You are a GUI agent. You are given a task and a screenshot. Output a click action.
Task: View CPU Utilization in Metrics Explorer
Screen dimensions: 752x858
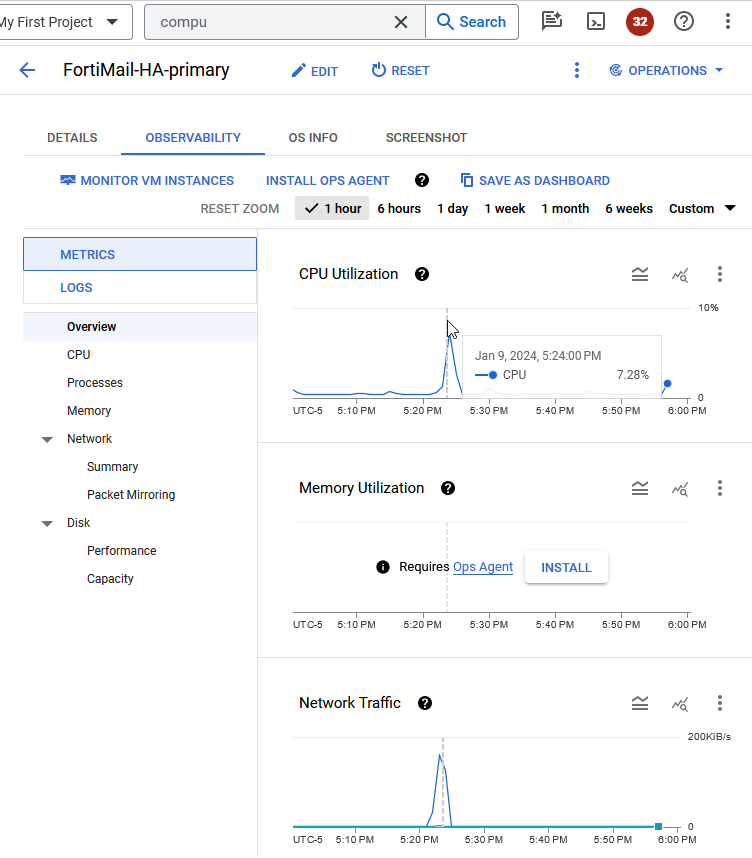[680, 274]
